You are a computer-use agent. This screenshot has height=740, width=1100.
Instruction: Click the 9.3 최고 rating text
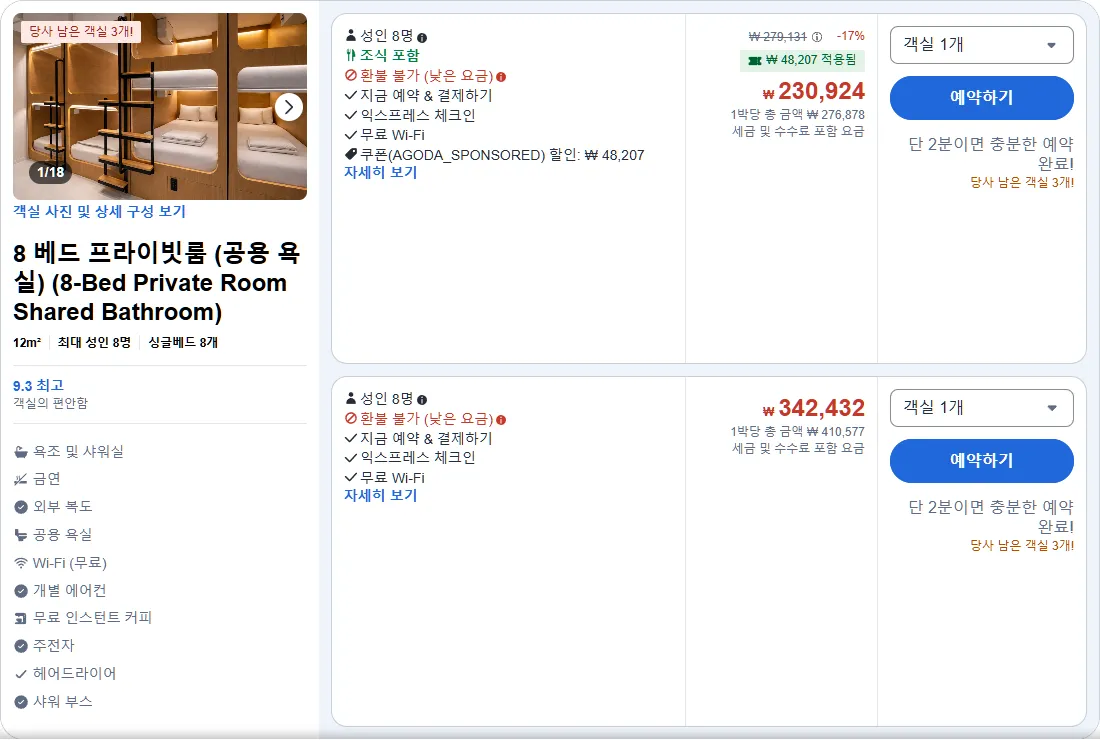pyautogui.click(x=39, y=385)
